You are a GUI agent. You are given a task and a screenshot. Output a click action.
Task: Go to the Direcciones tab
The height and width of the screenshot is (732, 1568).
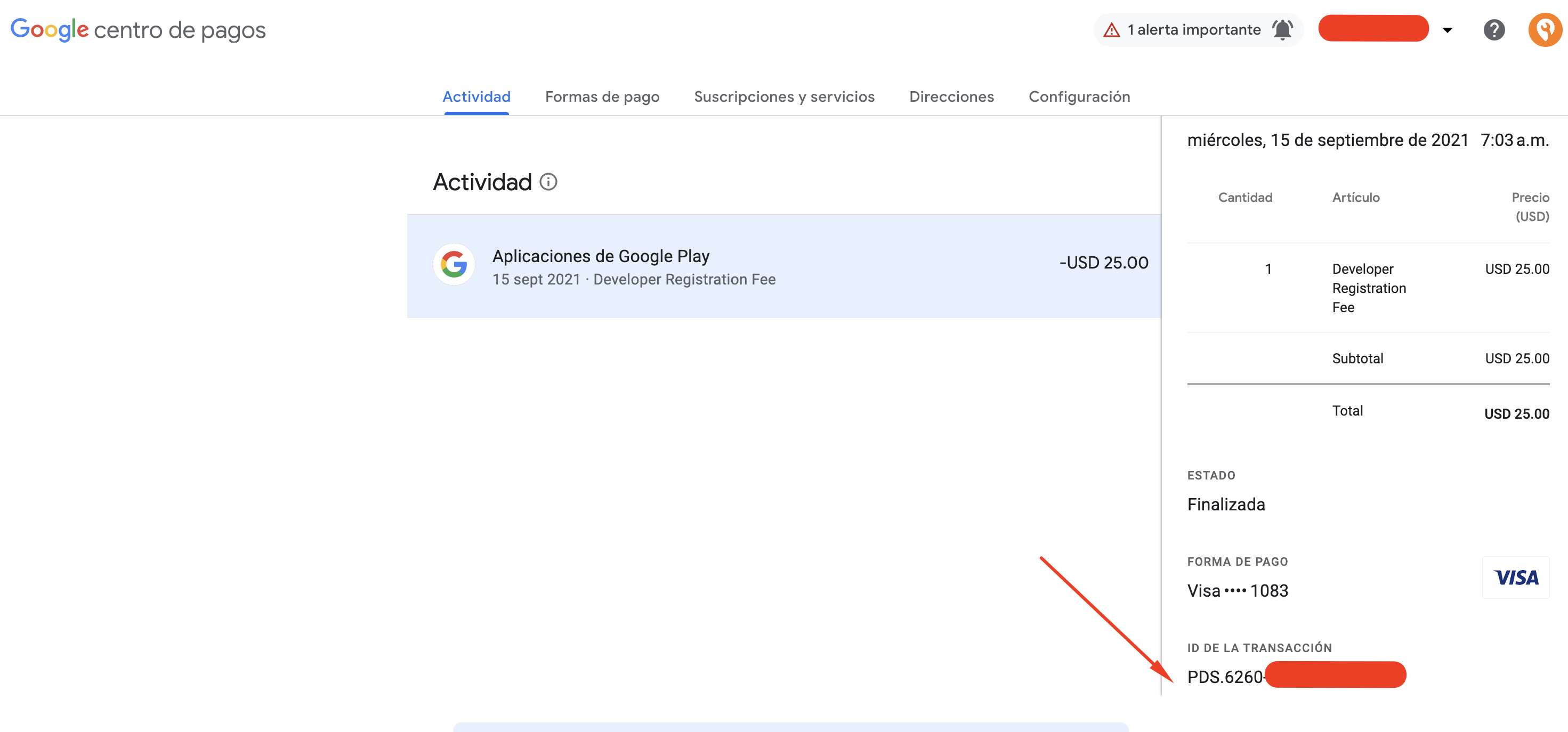(951, 97)
